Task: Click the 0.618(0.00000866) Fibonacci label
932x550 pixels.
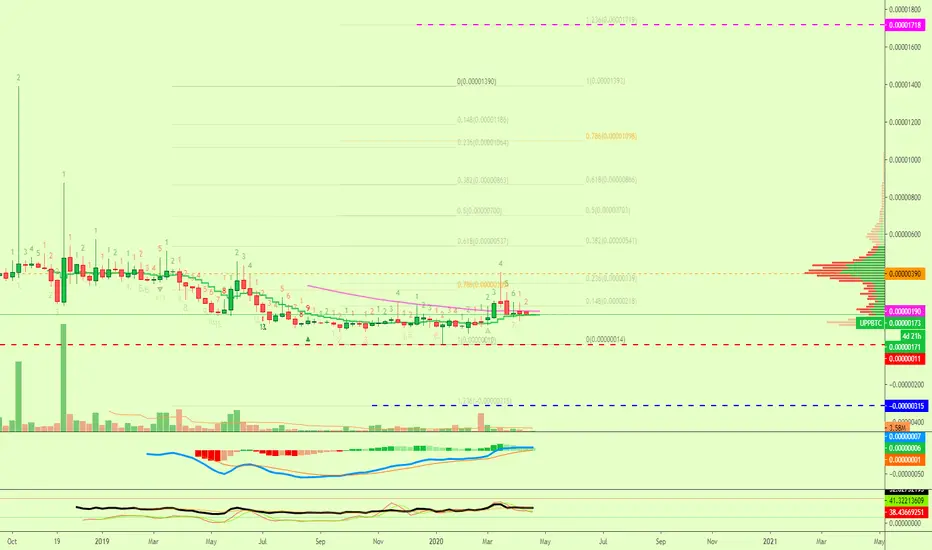Action: tap(611, 180)
